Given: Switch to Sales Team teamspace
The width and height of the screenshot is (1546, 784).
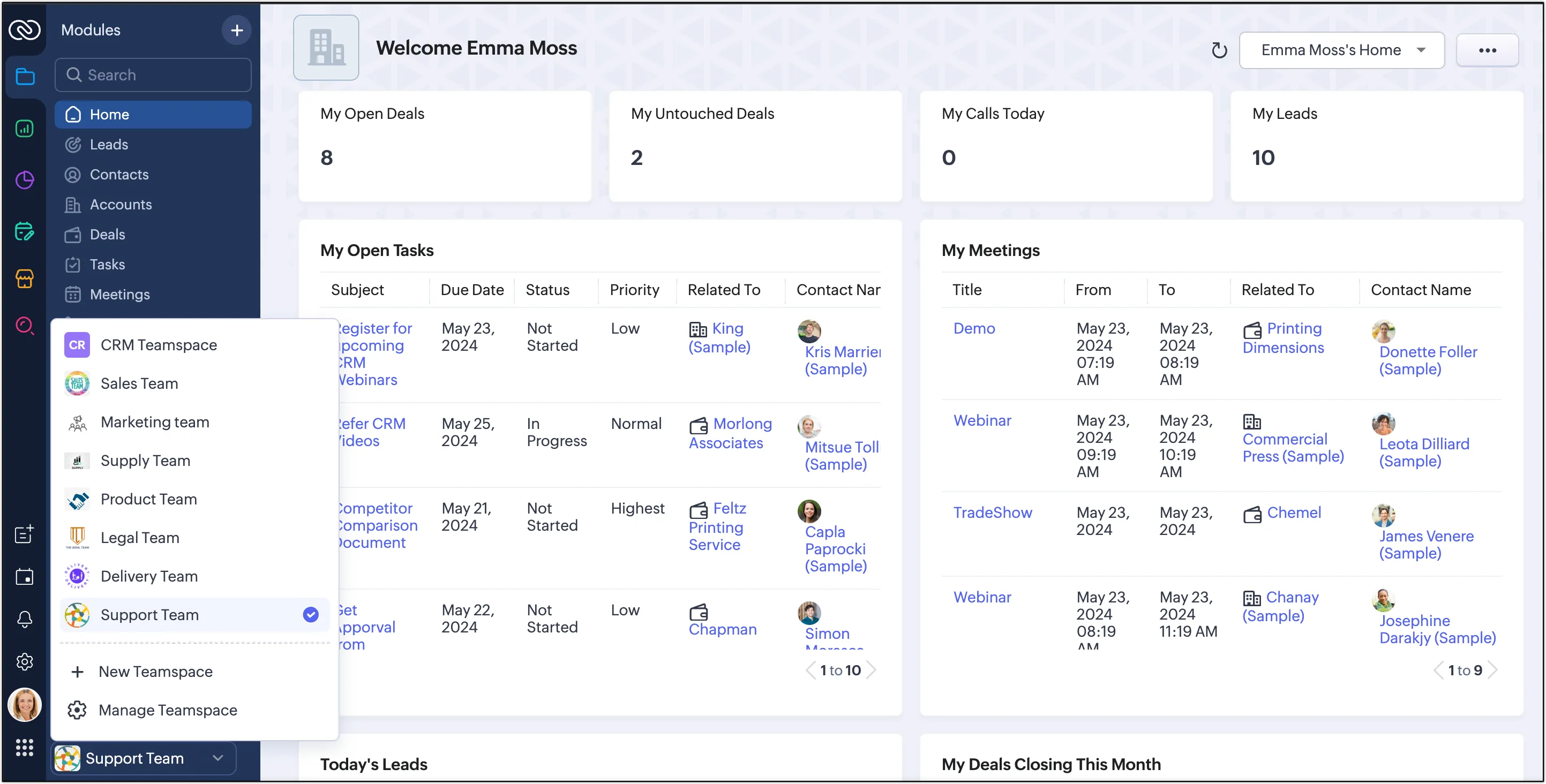Looking at the screenshot, I should coord(139,384).
